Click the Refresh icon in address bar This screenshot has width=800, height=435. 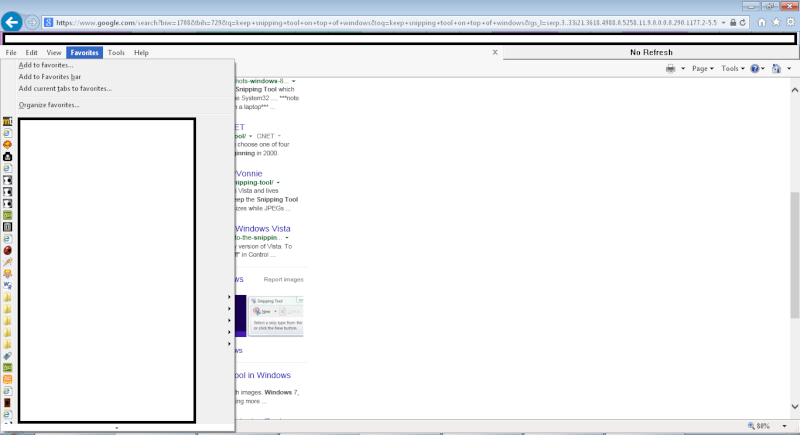coord(743,22)
